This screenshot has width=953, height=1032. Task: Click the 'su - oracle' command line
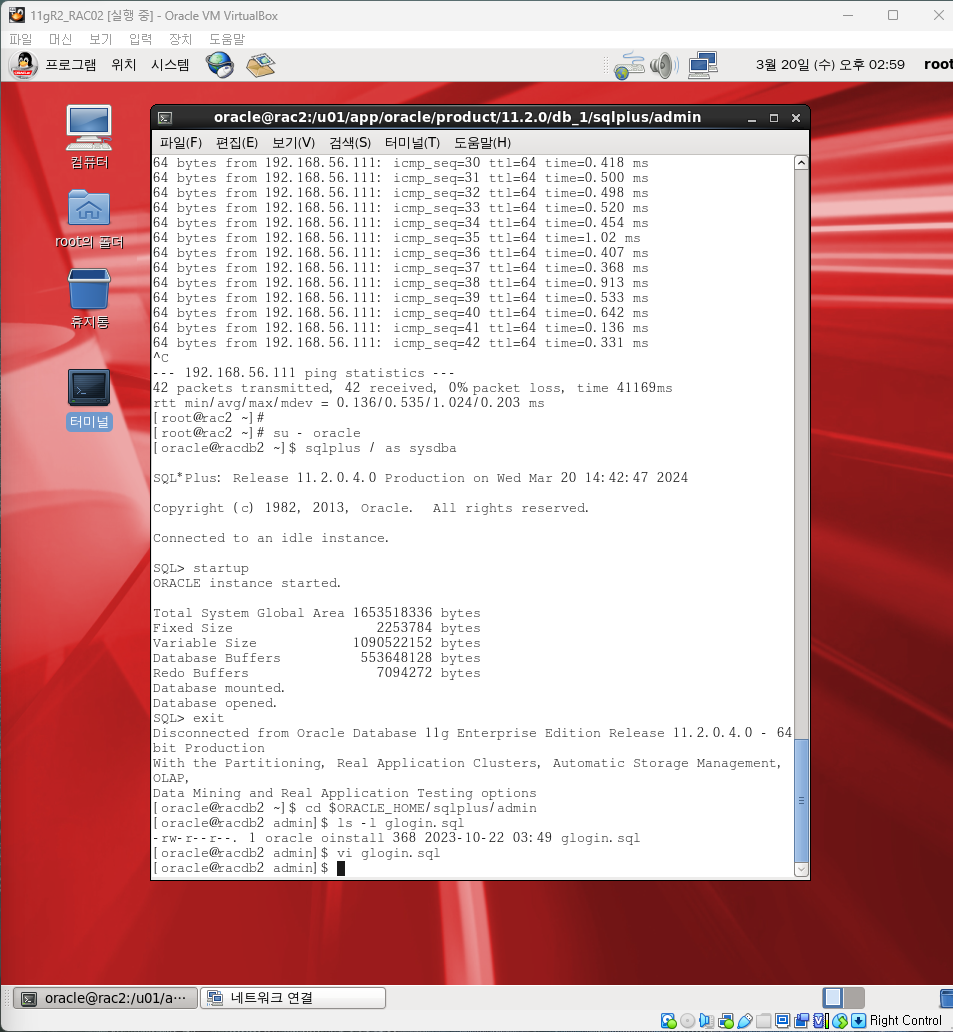(x=257, y=433)
